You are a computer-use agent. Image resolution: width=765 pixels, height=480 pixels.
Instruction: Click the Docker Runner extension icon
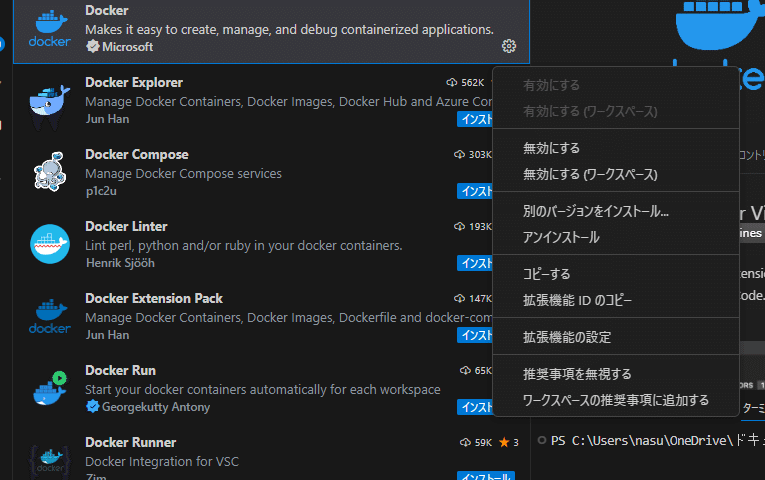(50, 460)
